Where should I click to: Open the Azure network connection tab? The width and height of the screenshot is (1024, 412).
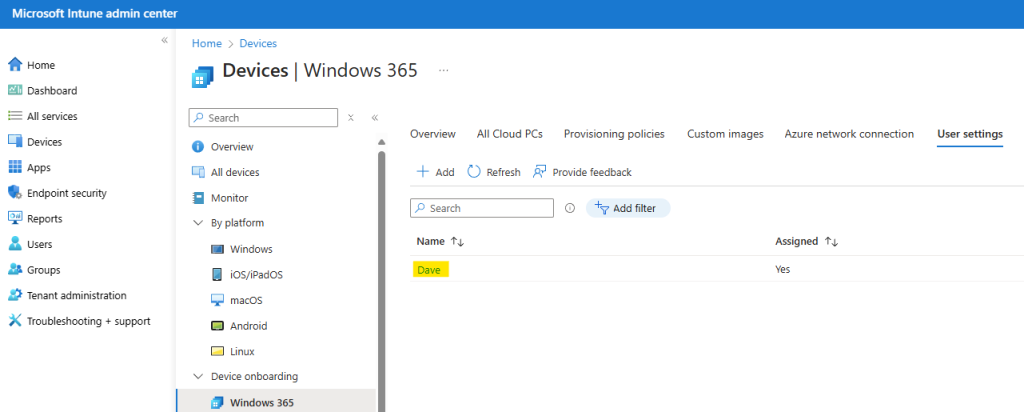[849, 134]
